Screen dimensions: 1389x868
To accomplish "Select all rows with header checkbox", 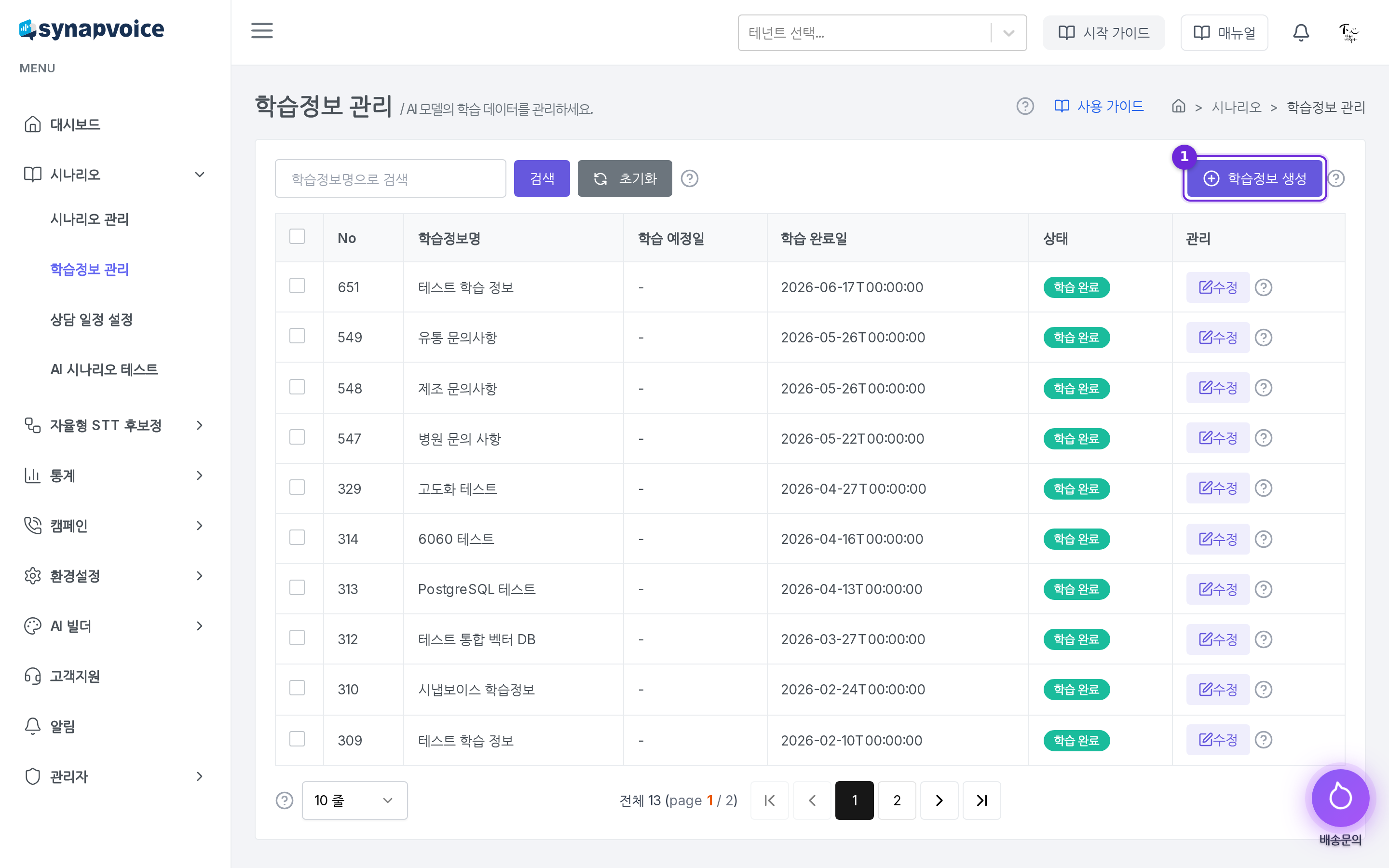I will point(297,236).
